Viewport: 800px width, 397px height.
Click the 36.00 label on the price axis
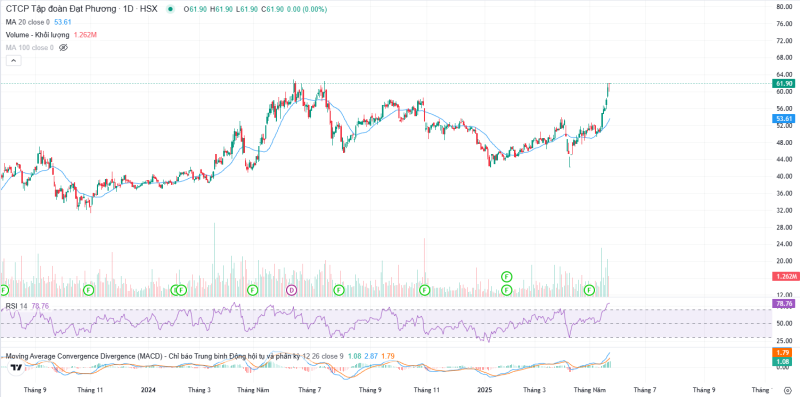[x=783, y=193]
